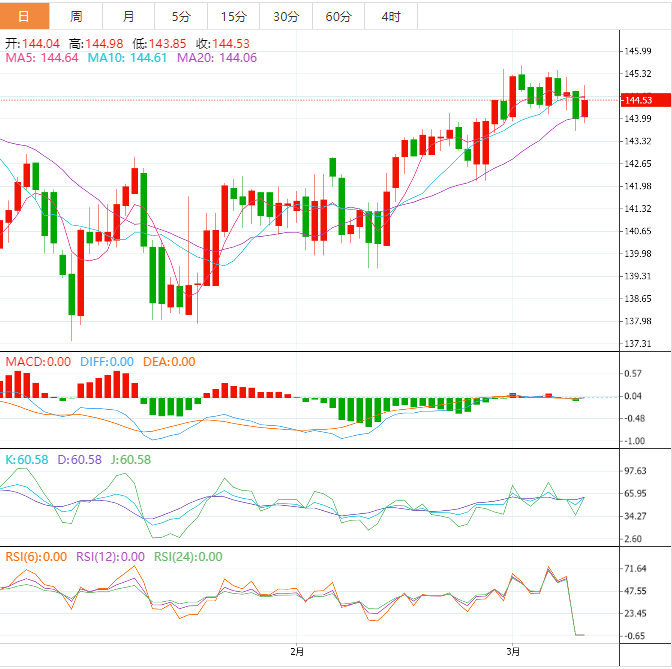Click the MA5 indicator label
The image size is (672, 669).
click(42, 58)
